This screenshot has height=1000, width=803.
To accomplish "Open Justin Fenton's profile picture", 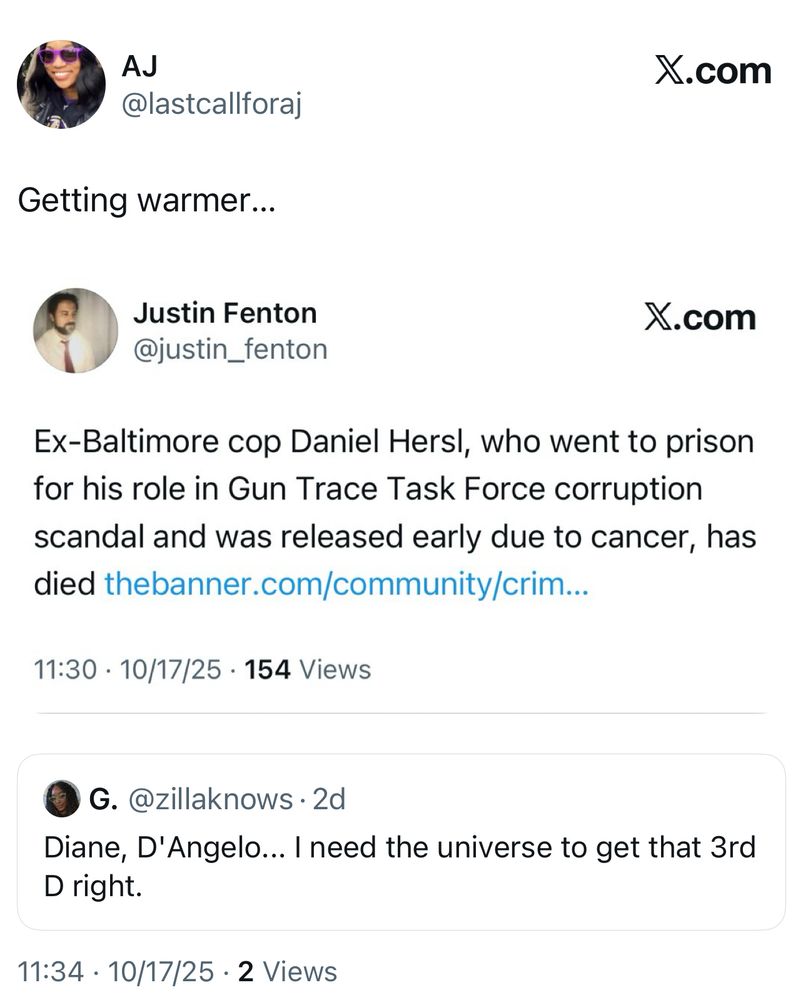I will click(76, 331).
